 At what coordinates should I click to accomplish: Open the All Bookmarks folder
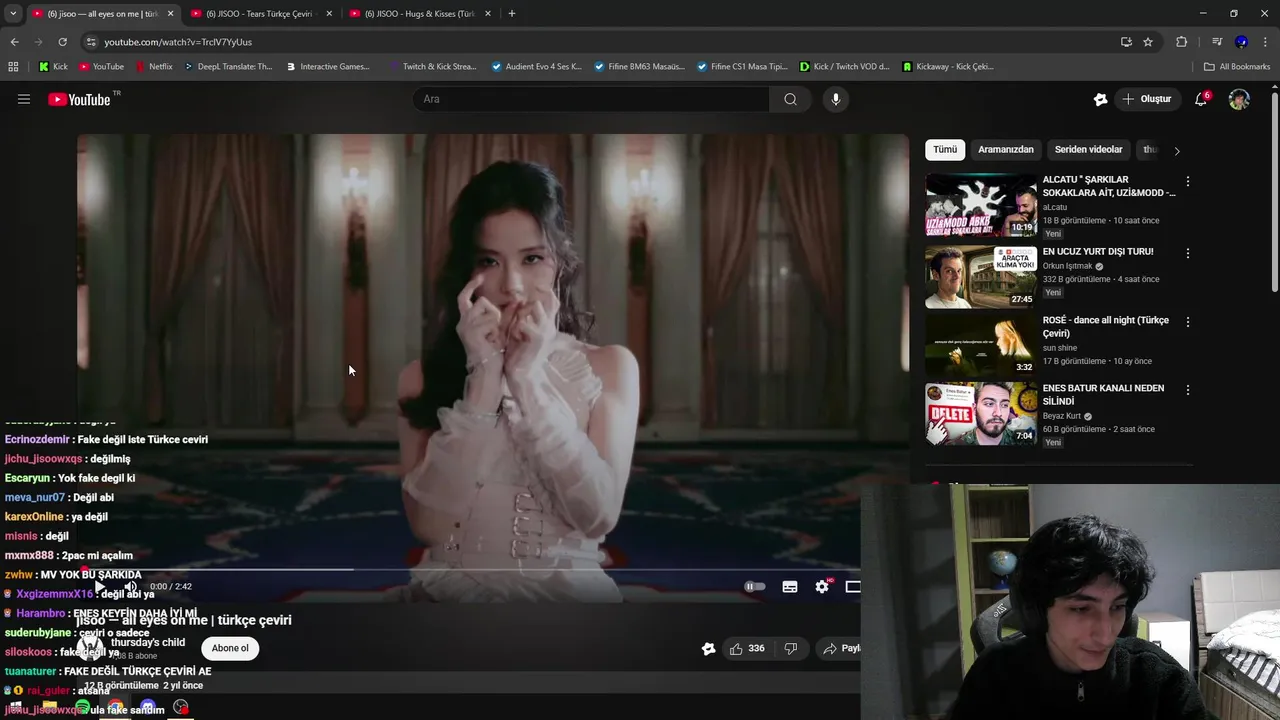(1237, 67)
